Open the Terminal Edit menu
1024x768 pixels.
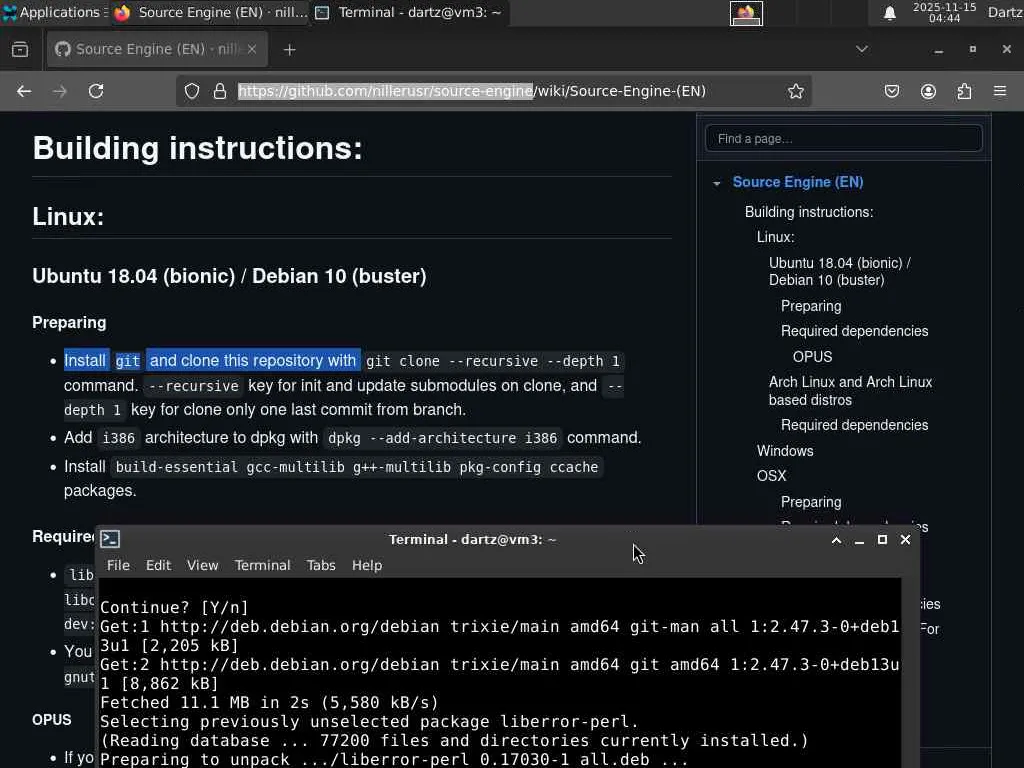[x=158, y=566]
